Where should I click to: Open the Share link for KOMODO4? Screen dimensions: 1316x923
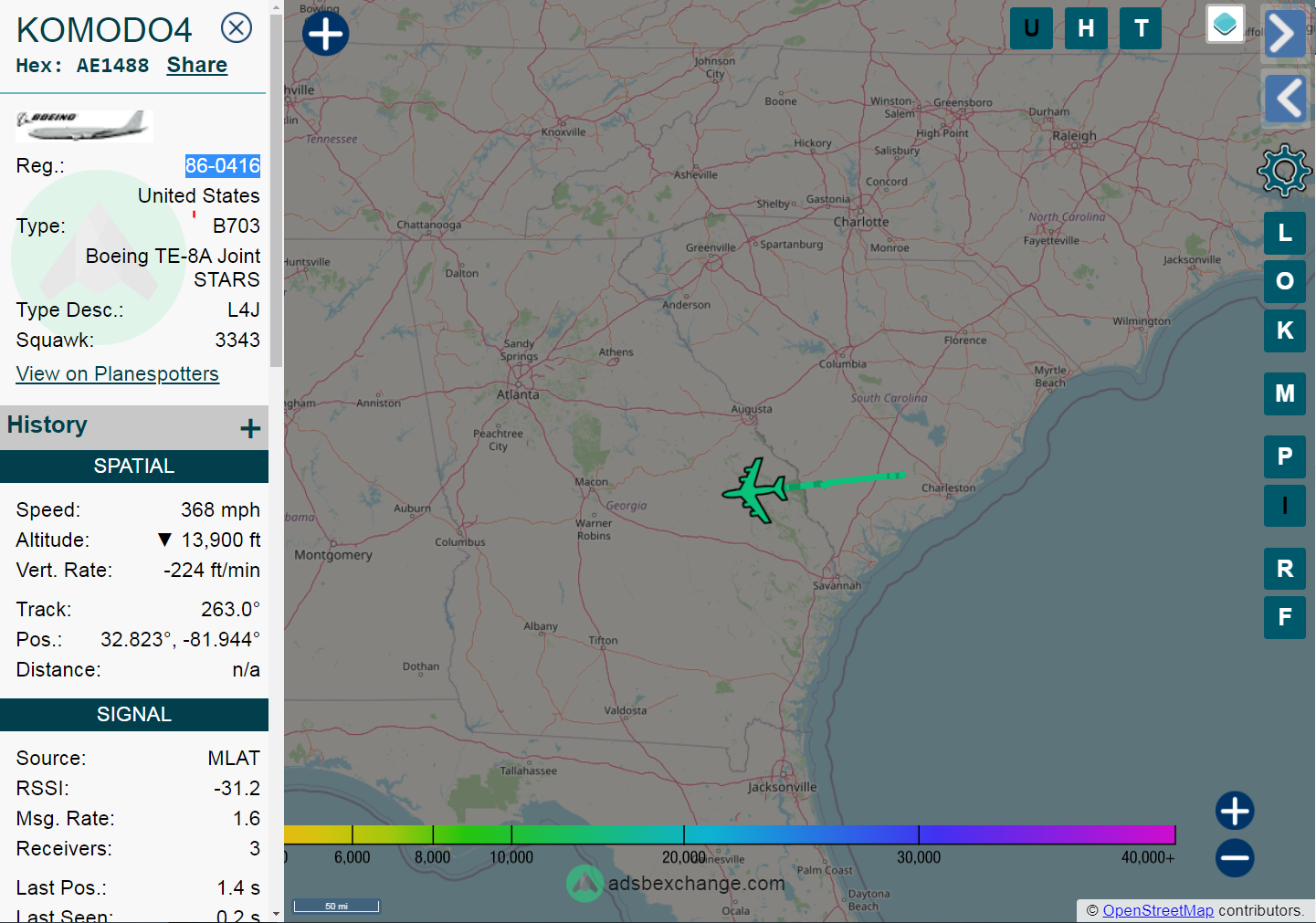click(x=197, y=65)
